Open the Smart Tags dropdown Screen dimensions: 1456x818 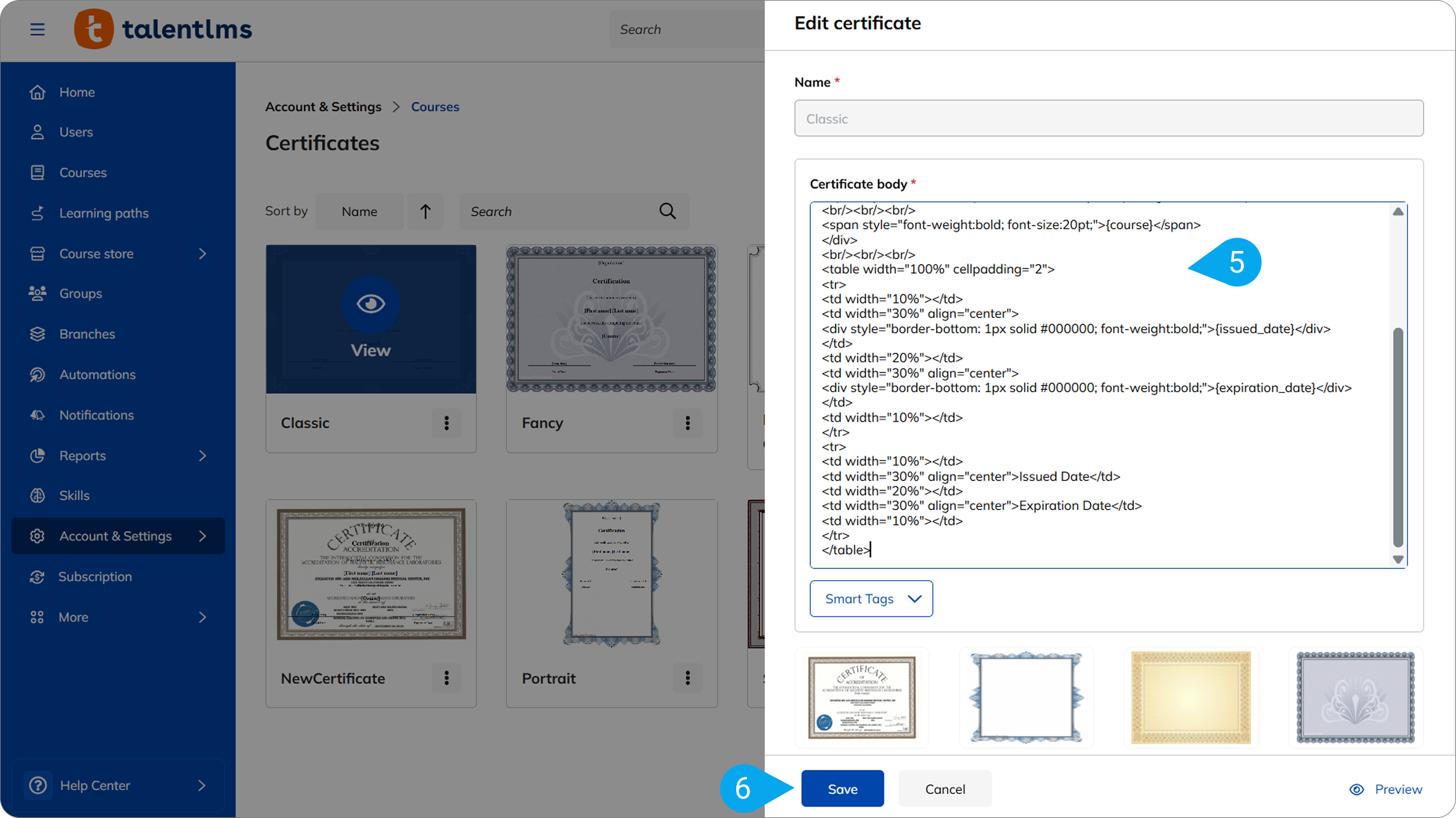tap(871, 598)
